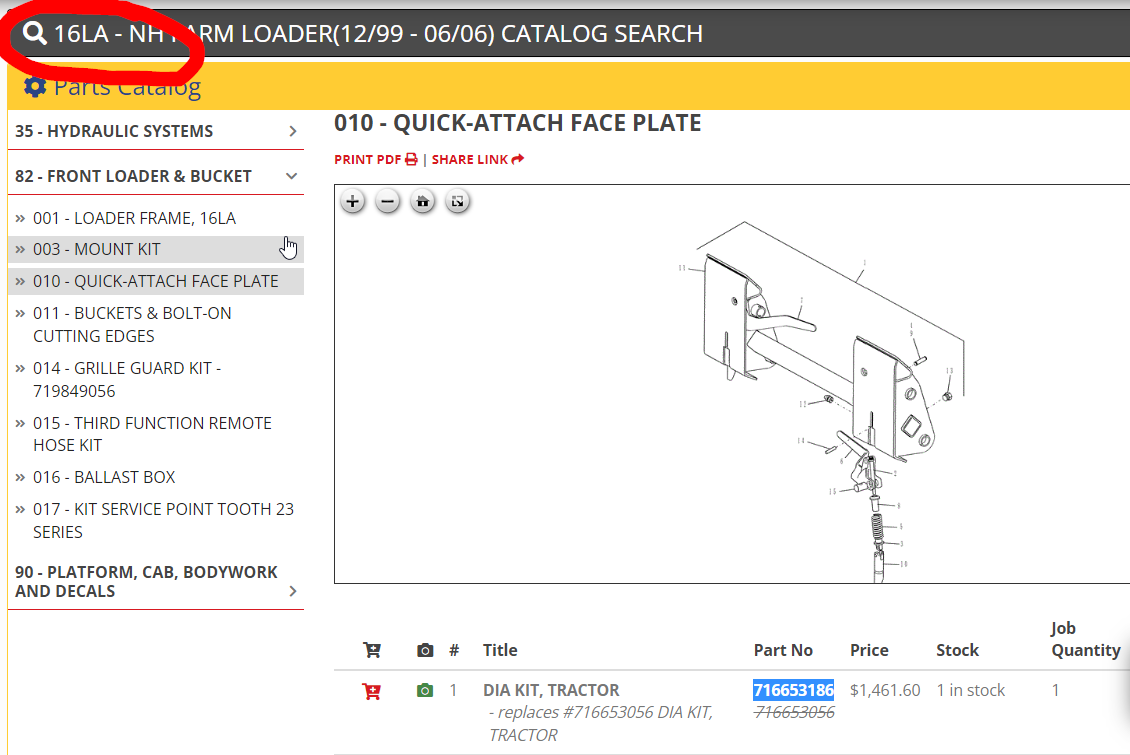
Task: Select 010 - QUICK-ATTACH FACE PLATE item
Action: (156, 281)
